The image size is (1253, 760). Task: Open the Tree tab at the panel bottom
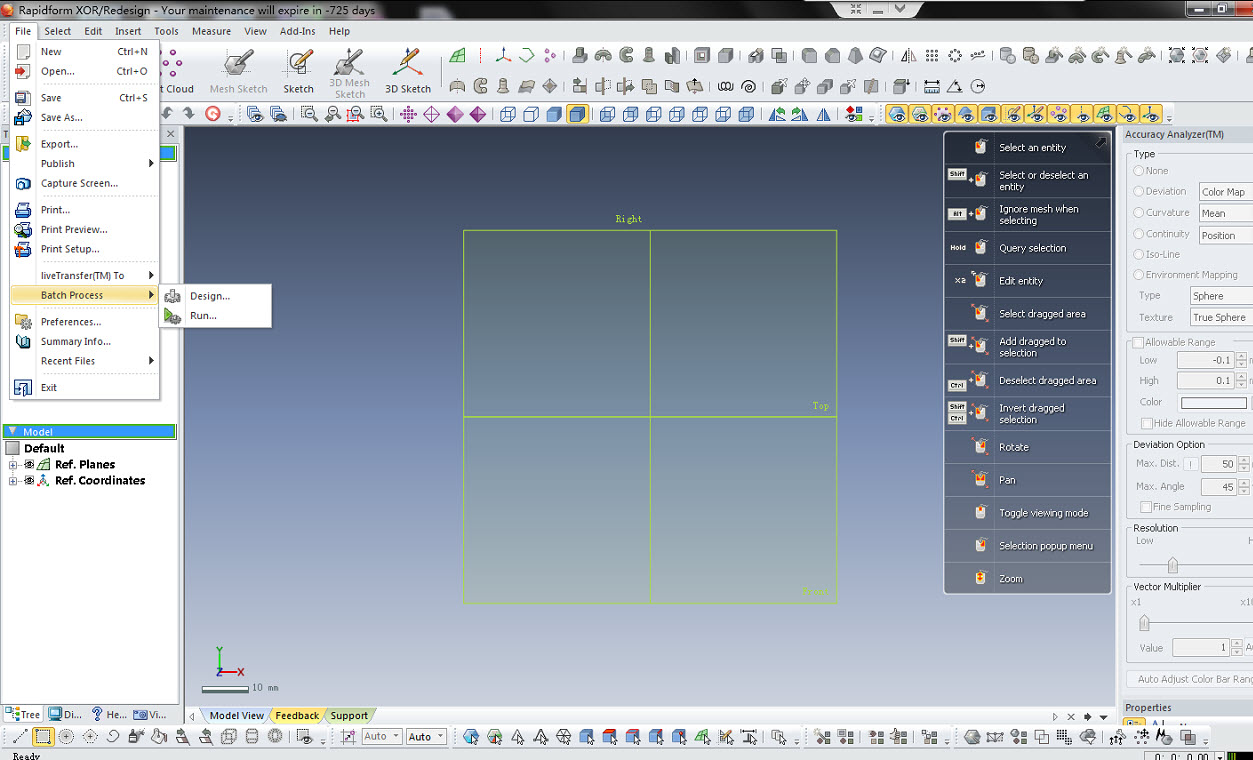point(24,715)
